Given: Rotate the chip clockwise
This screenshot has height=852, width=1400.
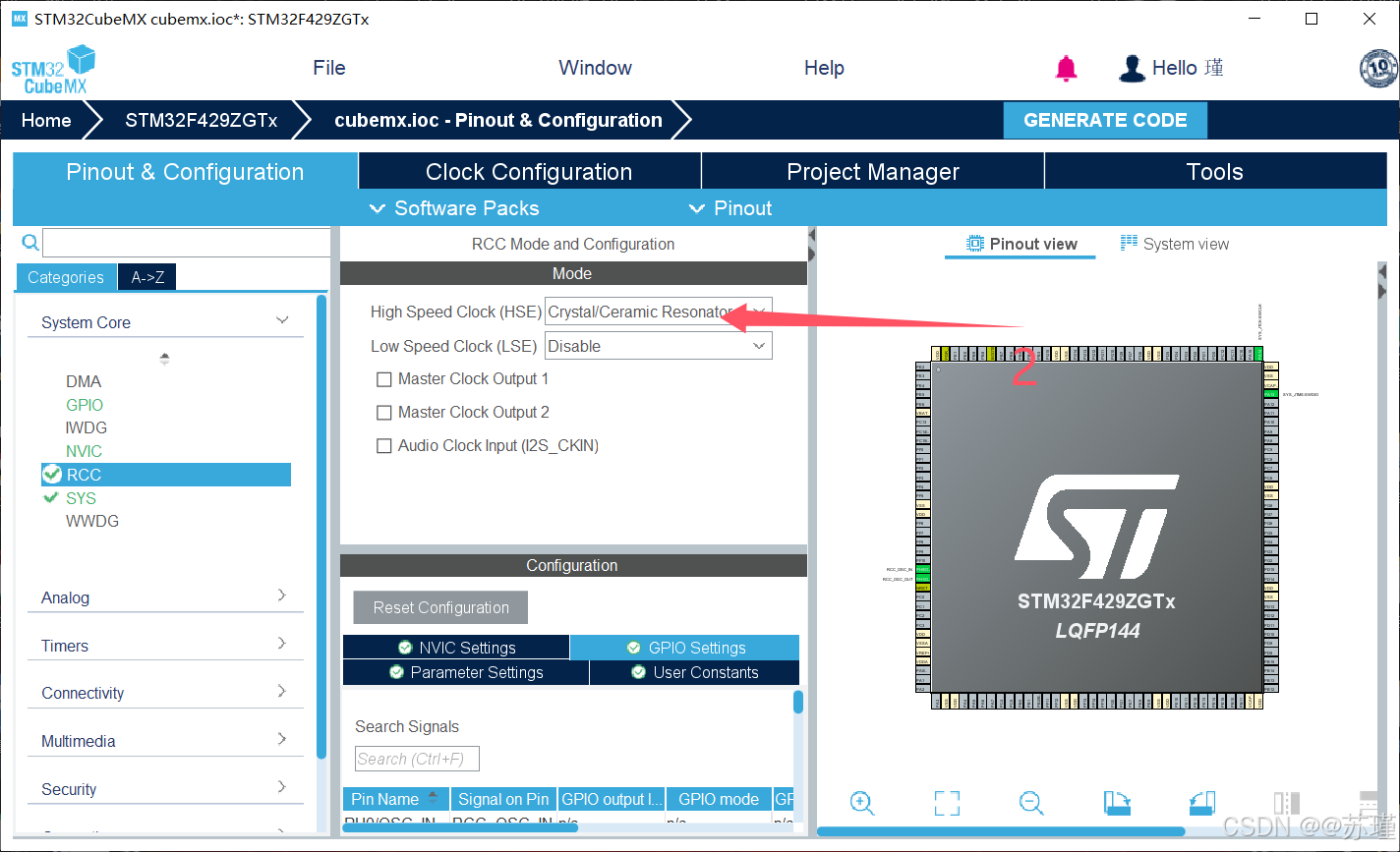Looking at the screenshot, I should 1118,803.
